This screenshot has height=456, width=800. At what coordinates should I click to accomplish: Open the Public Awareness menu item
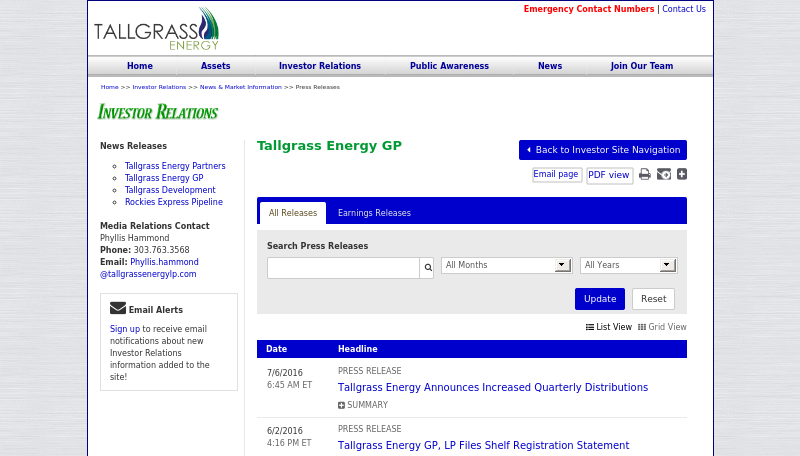449,66
